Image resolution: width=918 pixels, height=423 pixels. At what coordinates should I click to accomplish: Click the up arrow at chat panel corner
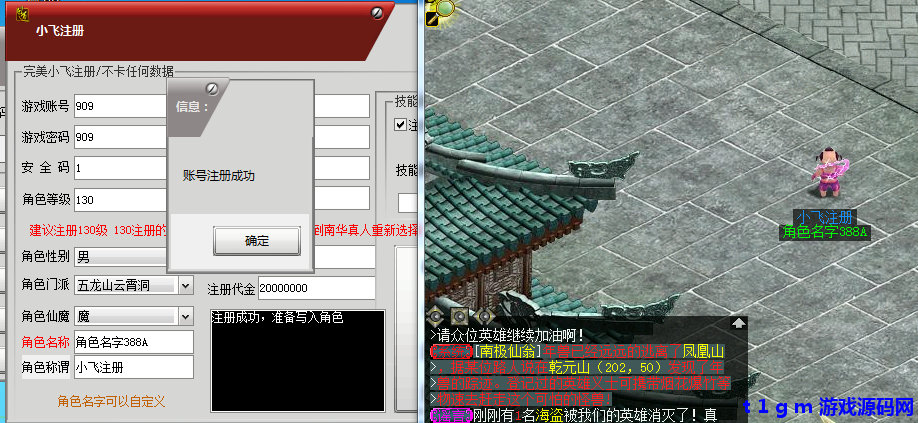738,323
